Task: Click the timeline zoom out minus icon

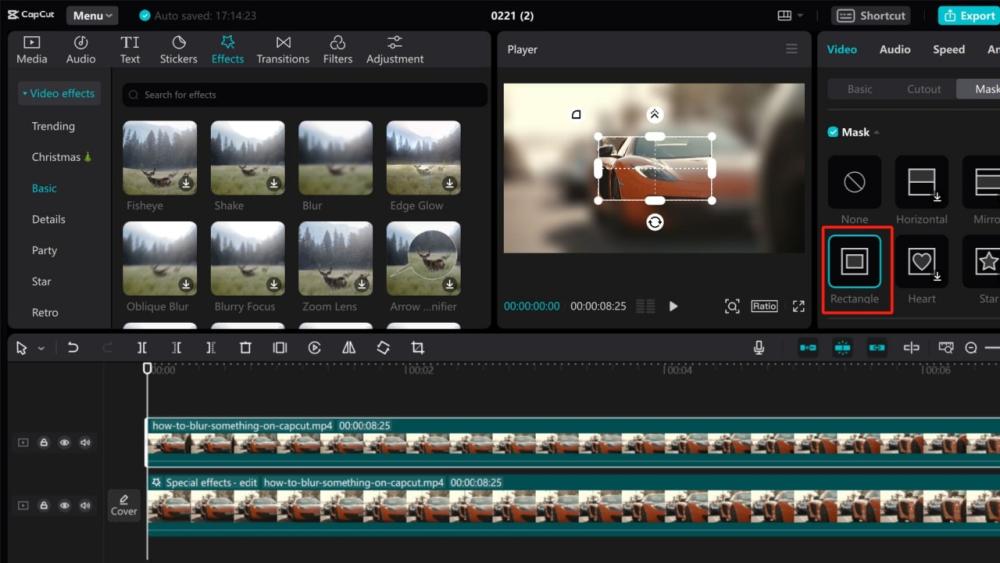Action: click(x=971, y=348)
